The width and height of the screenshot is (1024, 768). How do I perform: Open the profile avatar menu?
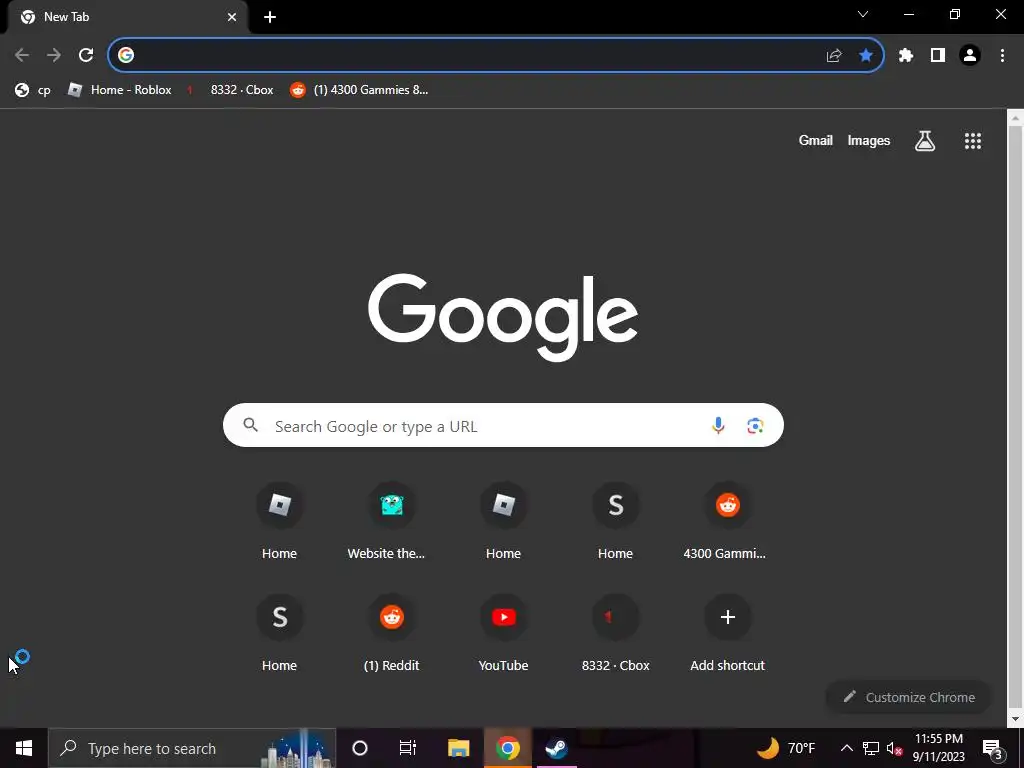970,56
